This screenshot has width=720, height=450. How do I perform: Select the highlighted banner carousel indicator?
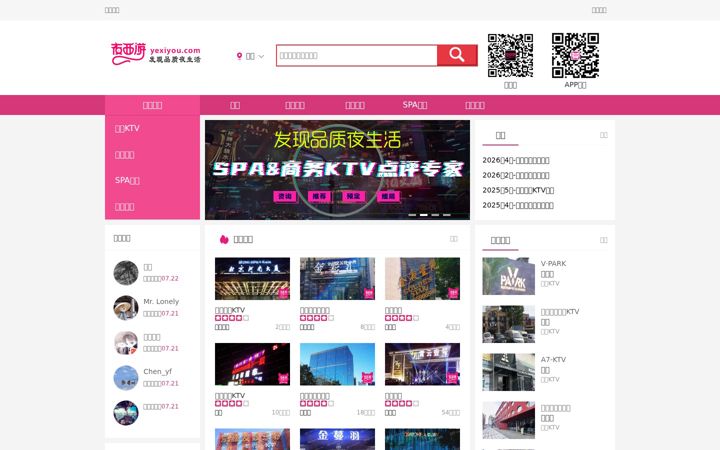click(x=423, y=215)
